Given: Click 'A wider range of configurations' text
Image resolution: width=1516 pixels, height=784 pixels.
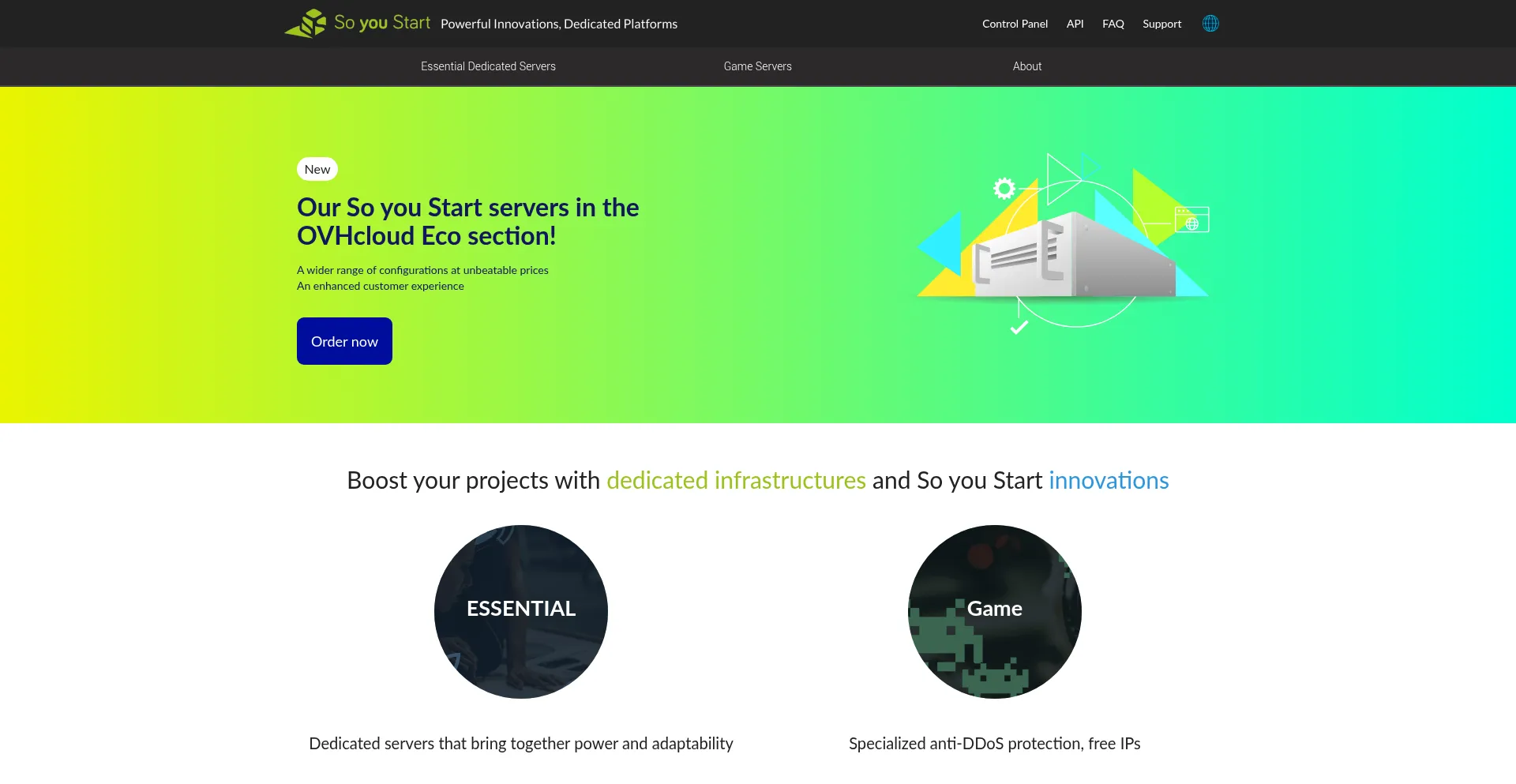Looking at the screenshot, I should (422, 270).
